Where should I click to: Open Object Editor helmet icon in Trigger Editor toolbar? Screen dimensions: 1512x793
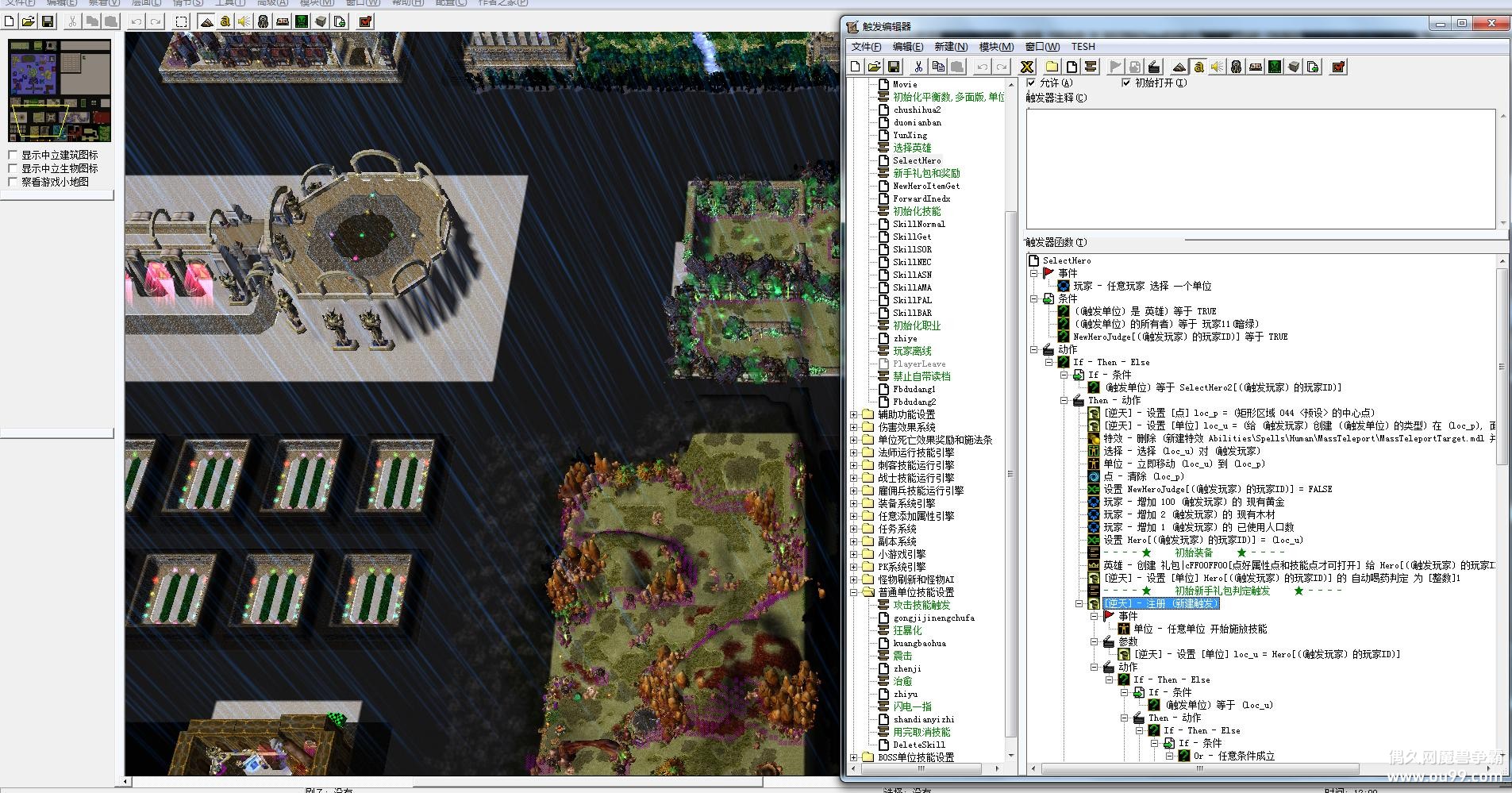pyautogui.click(x=1237, y=67)
